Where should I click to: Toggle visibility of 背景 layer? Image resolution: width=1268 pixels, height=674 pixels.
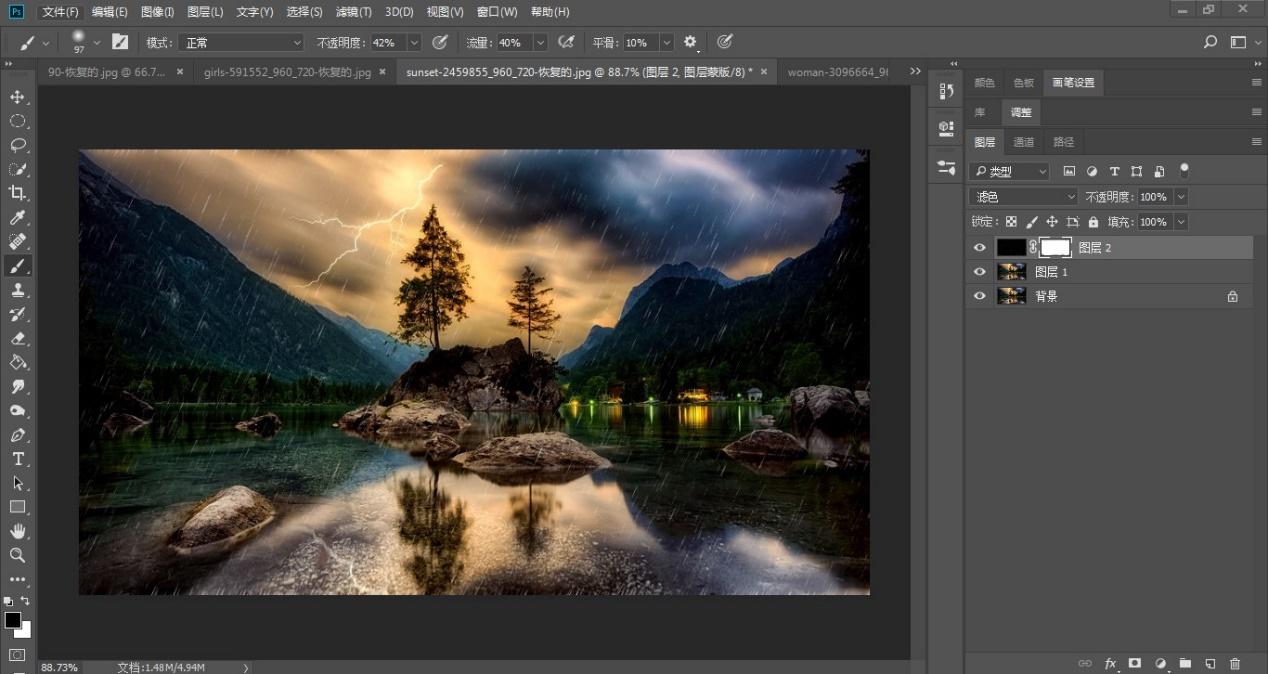[x=980, y=296]
